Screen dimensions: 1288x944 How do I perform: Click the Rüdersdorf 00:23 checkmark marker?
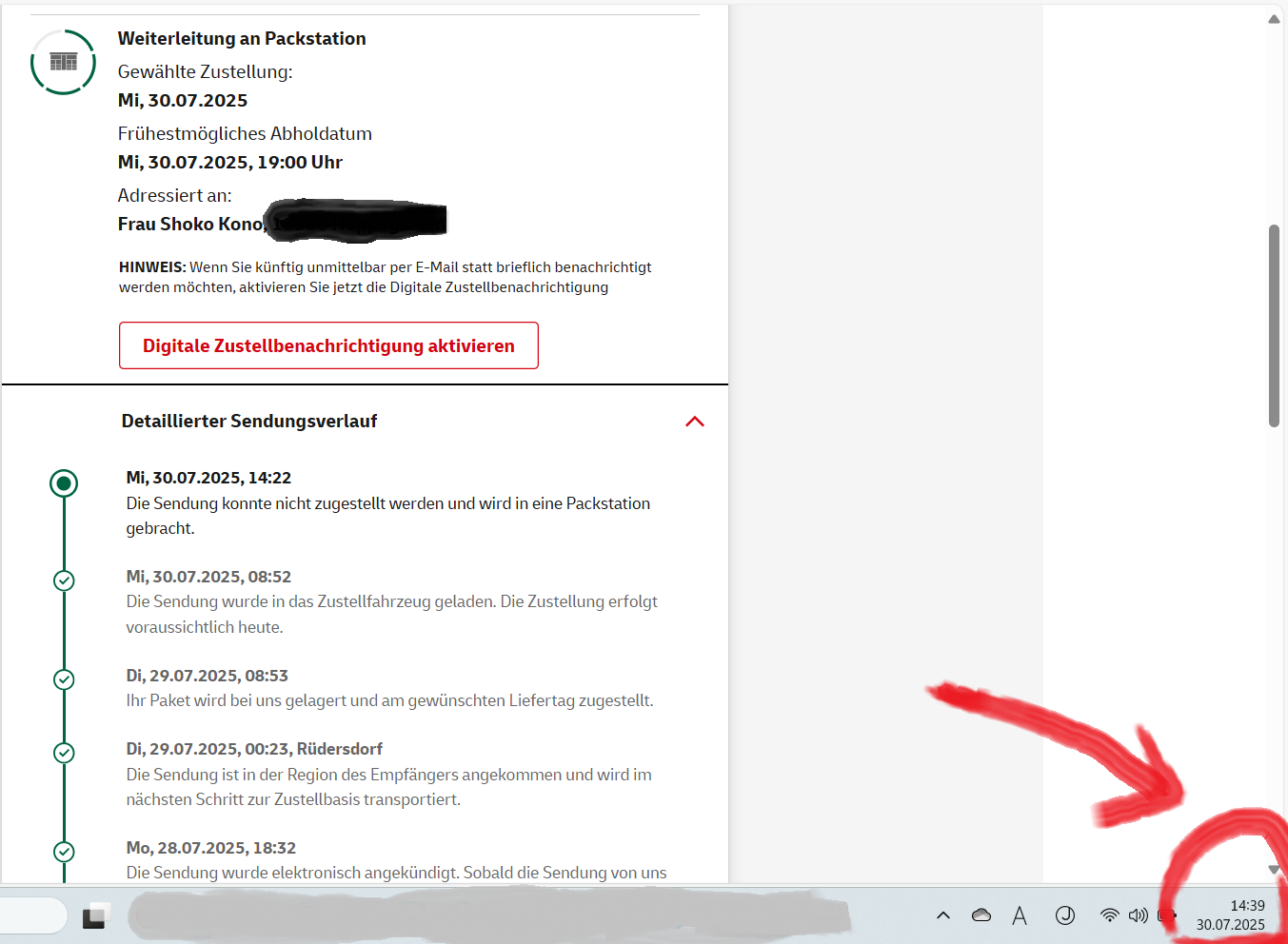point(64,753)
